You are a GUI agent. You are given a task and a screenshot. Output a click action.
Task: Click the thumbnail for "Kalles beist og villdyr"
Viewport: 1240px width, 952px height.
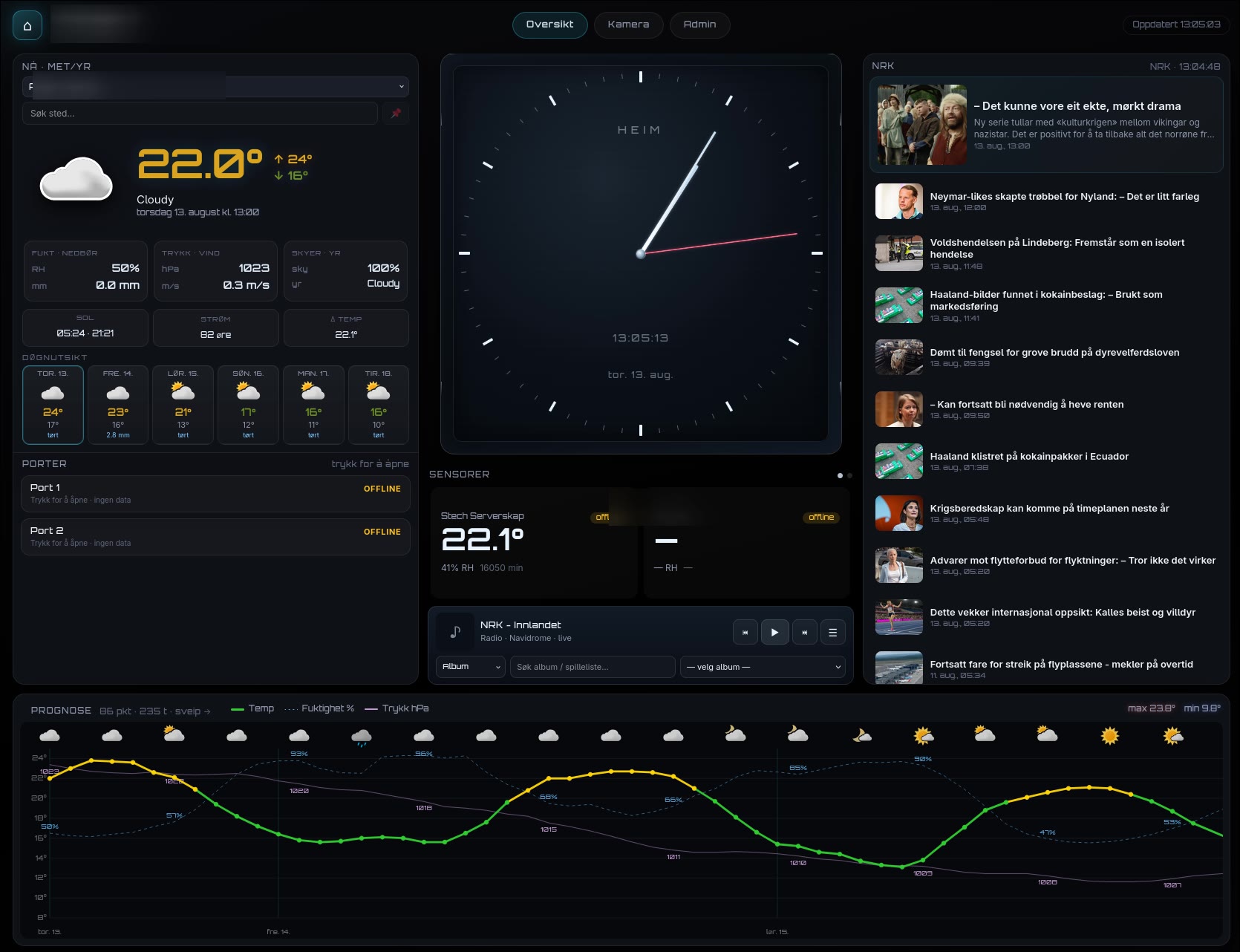coord(899,617)
